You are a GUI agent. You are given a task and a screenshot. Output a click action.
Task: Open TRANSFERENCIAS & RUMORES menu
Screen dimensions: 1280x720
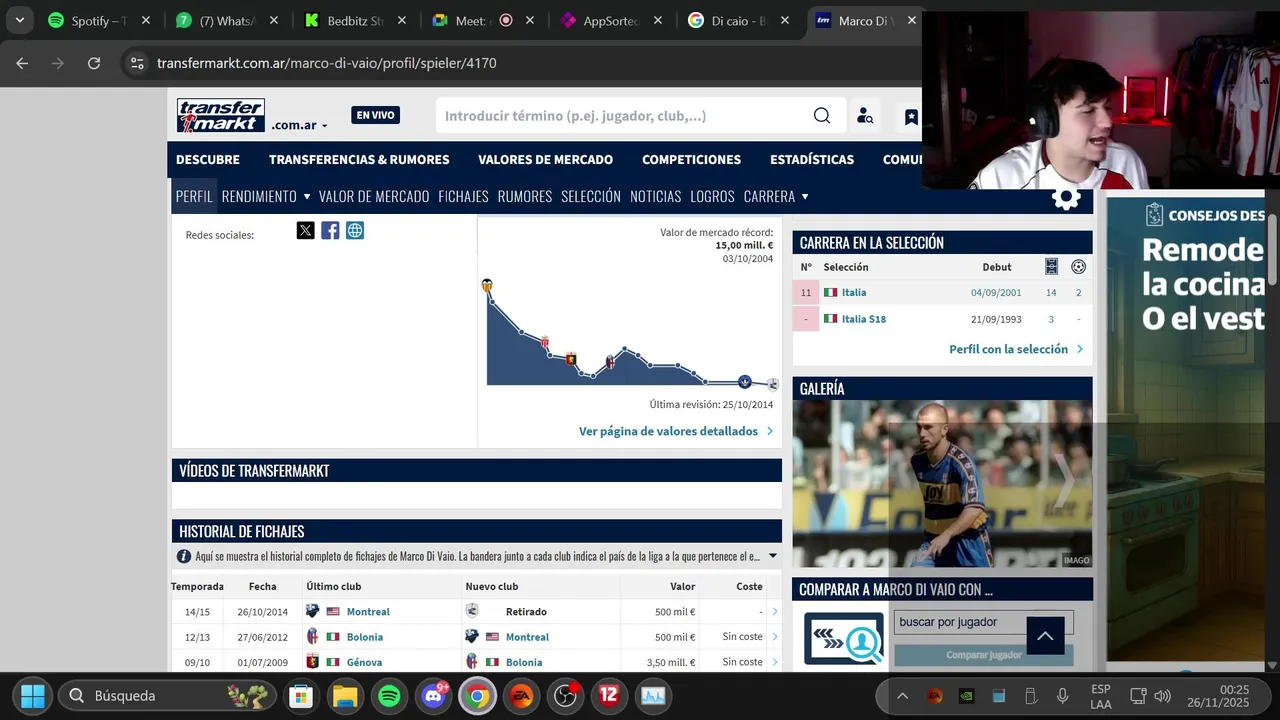click(359, 160)
